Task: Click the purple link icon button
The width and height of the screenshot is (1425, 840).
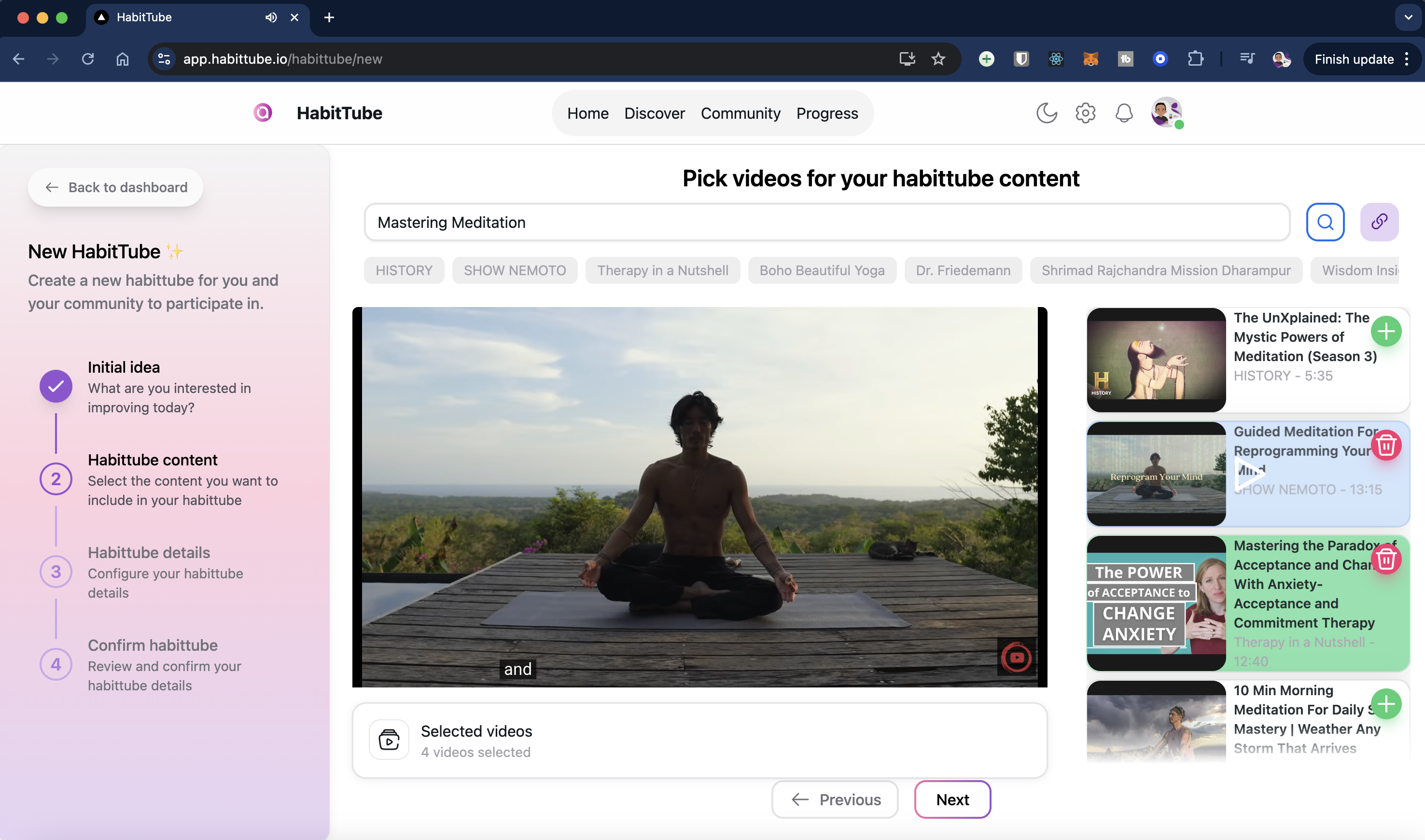Action: [x=1379, y=222]
